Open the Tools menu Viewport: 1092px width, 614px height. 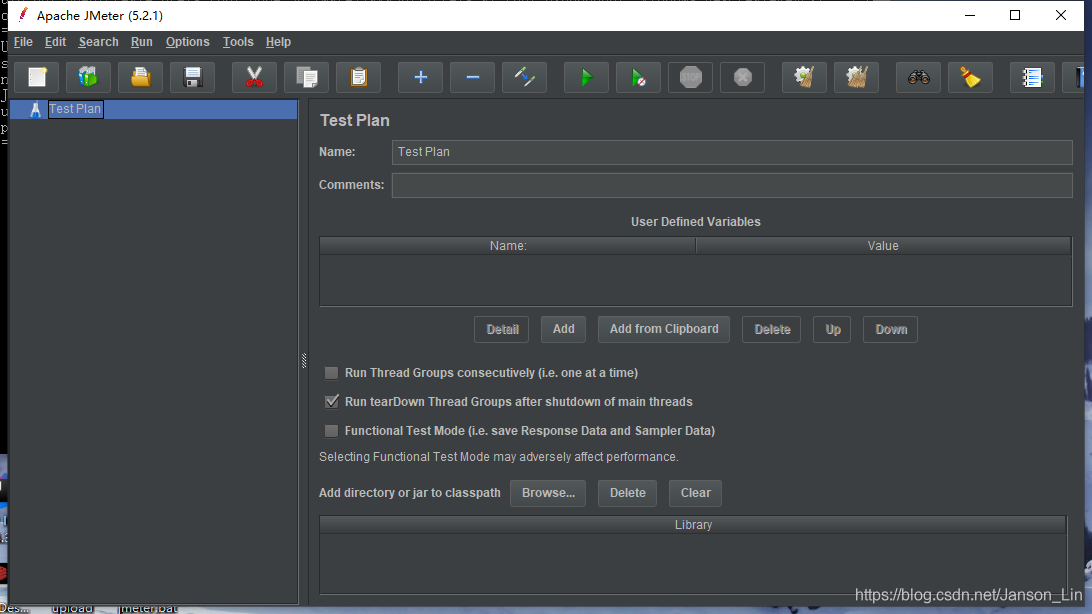[237, 42]
